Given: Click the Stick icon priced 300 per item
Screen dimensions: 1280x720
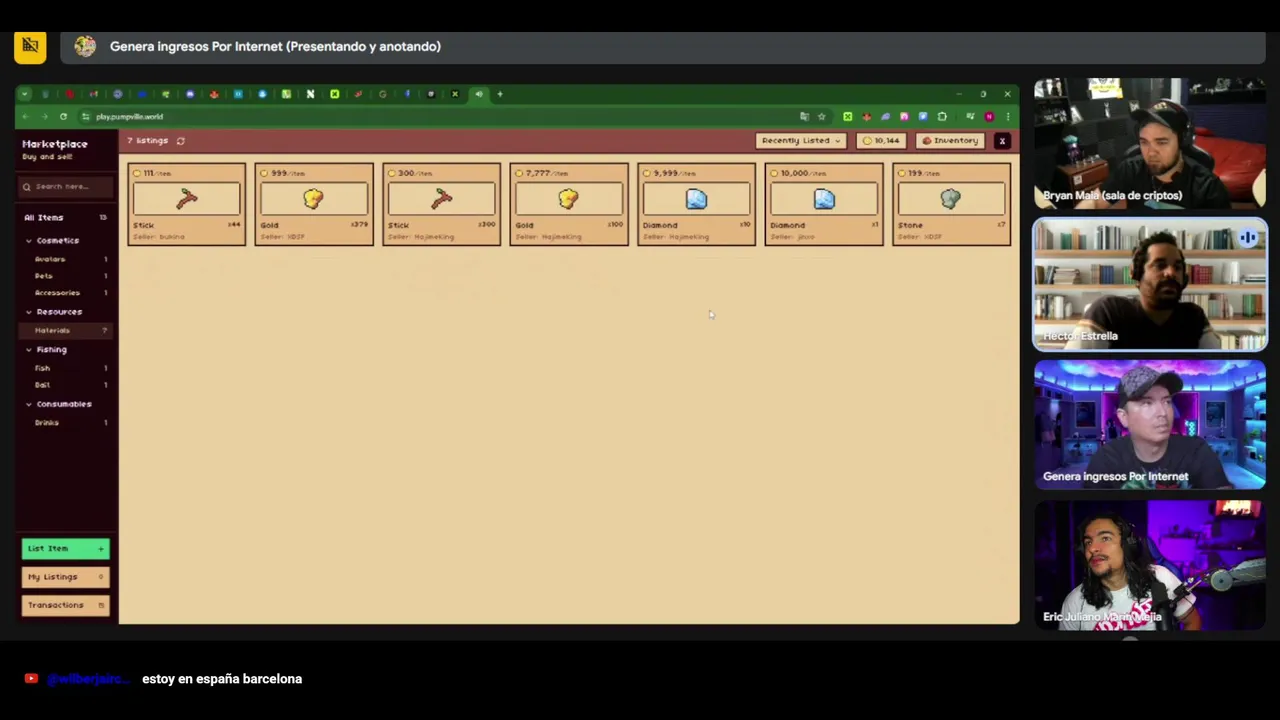Looking at the screenshot, I should 442,199.
